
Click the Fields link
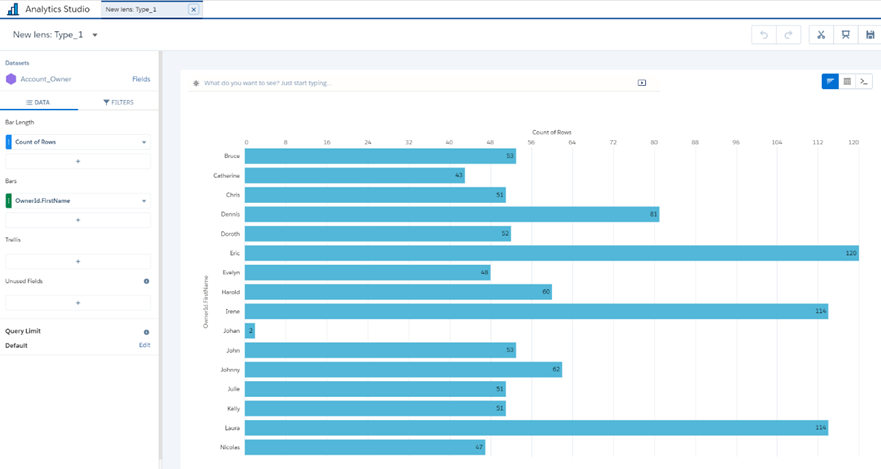(141, 79)
